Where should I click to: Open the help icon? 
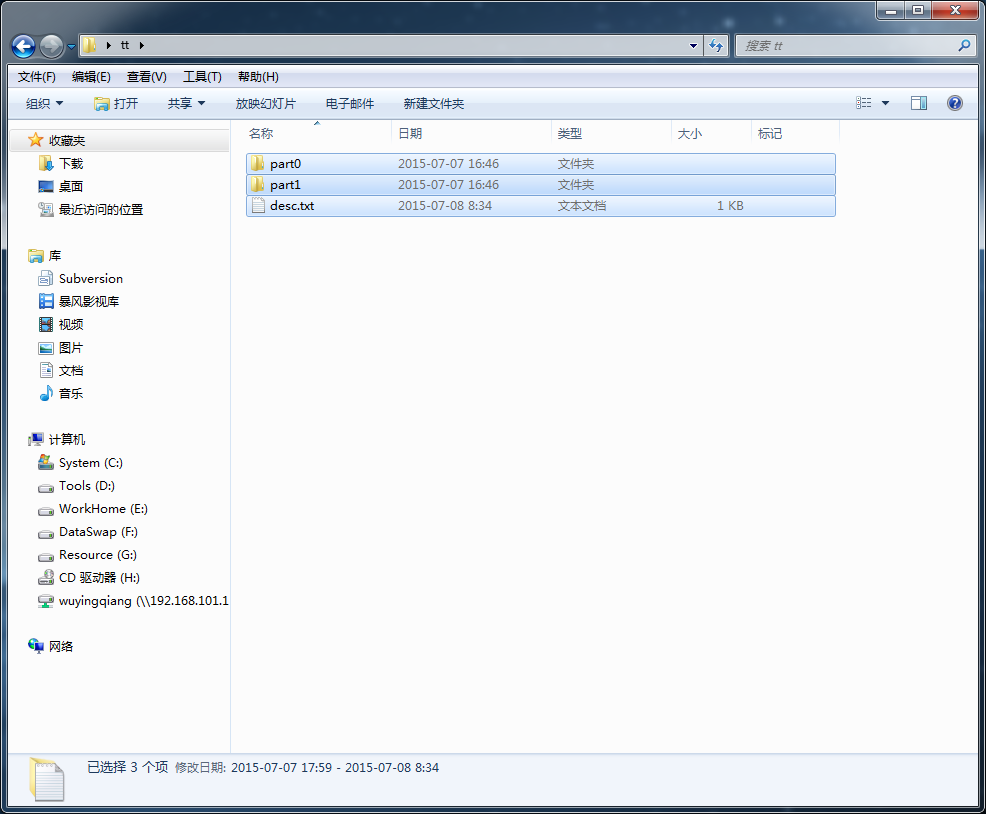click(955, 103)
